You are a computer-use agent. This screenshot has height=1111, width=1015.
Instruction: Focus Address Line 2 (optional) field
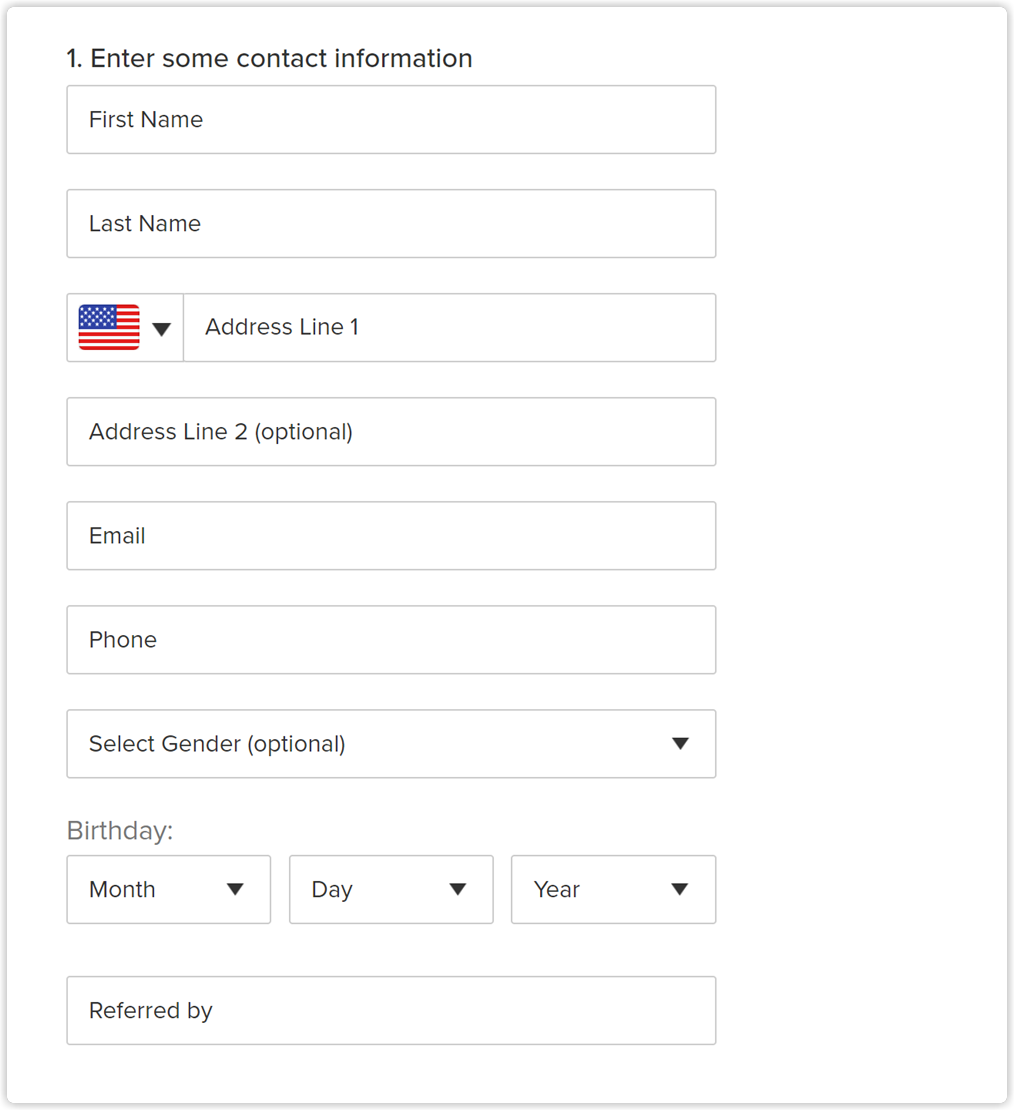[391, 432]
